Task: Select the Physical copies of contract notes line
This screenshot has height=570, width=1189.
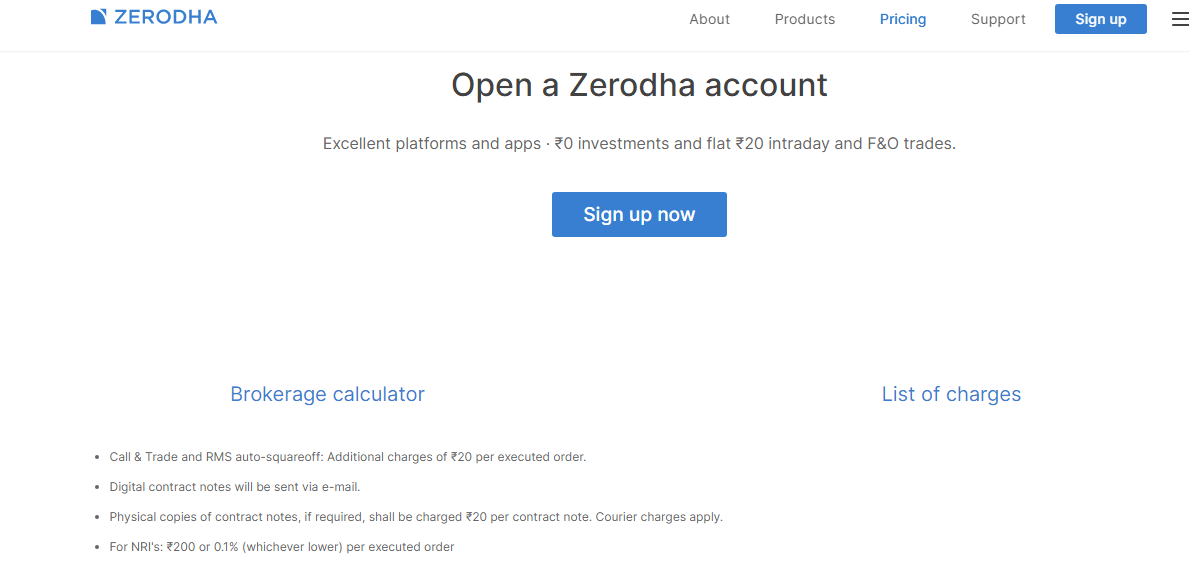Action: coord(416,517)
